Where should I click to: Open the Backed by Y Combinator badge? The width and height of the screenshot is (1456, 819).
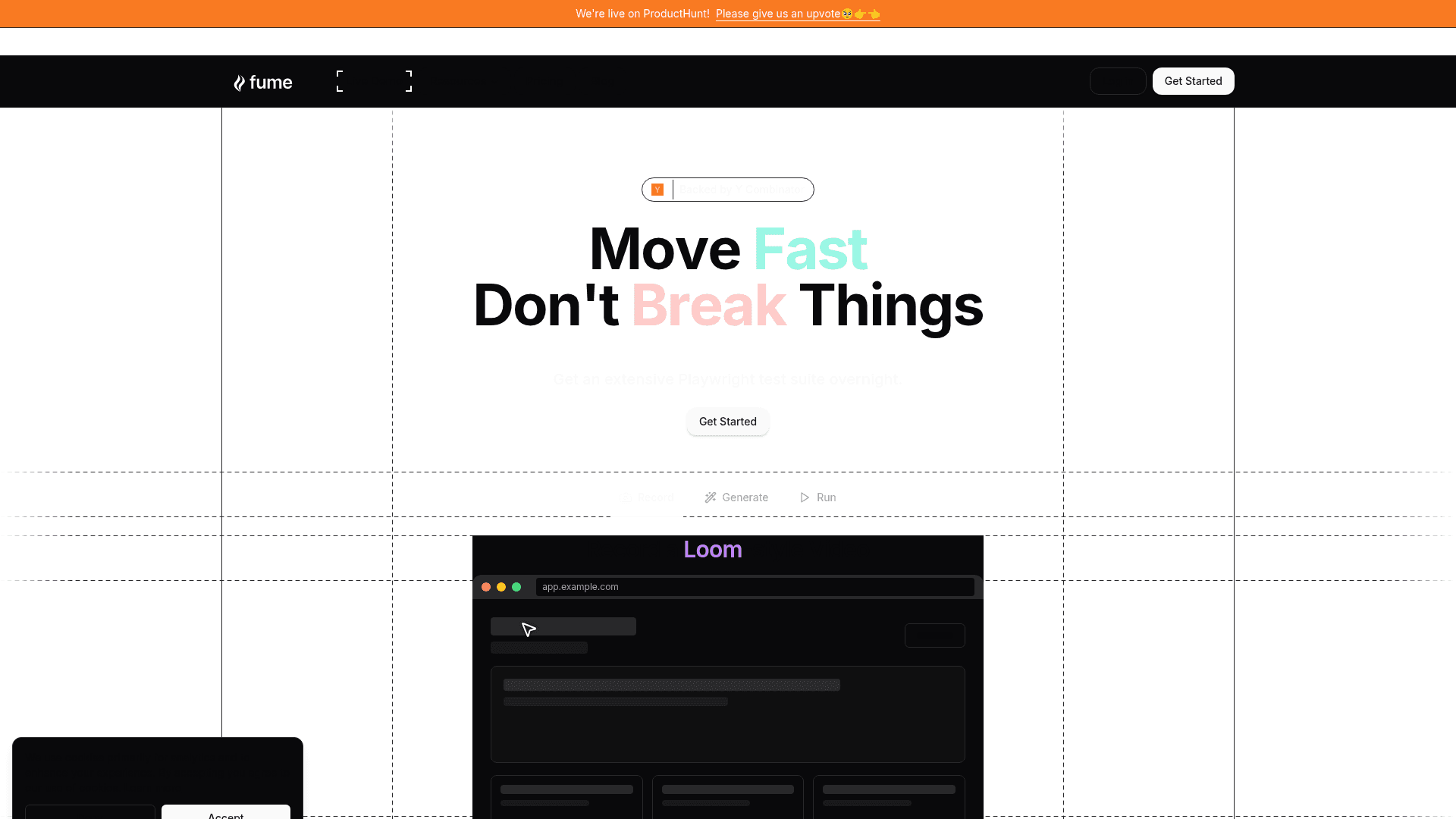[x=728, y=190]
